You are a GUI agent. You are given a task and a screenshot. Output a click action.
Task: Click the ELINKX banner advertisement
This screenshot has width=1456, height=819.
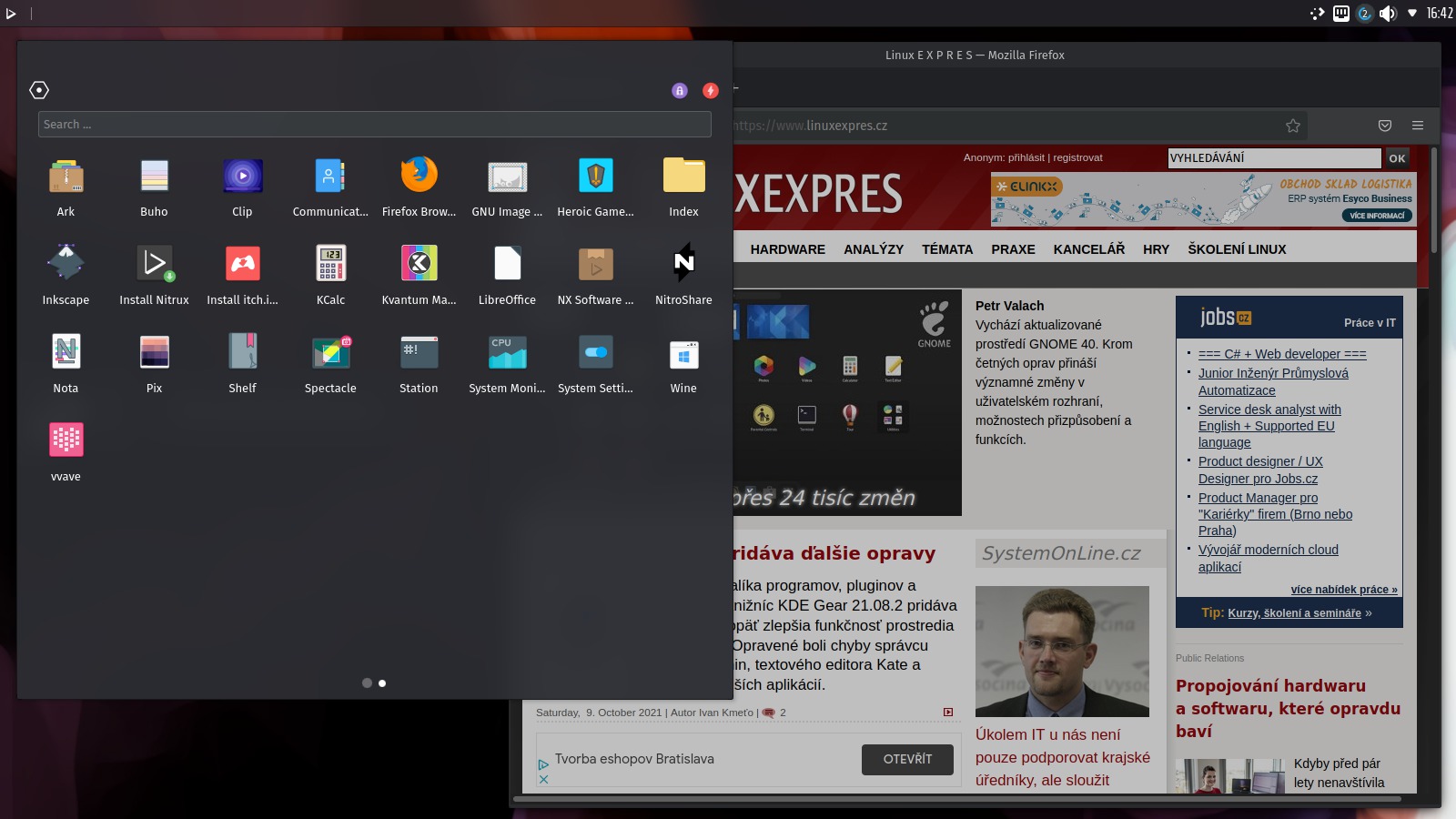click(1202, 200)
